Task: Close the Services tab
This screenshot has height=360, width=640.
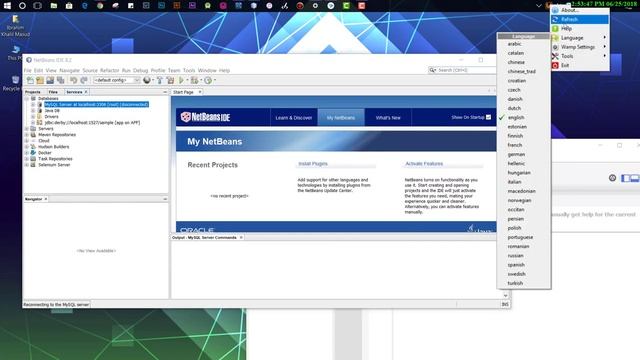Action: pos(86,92)
